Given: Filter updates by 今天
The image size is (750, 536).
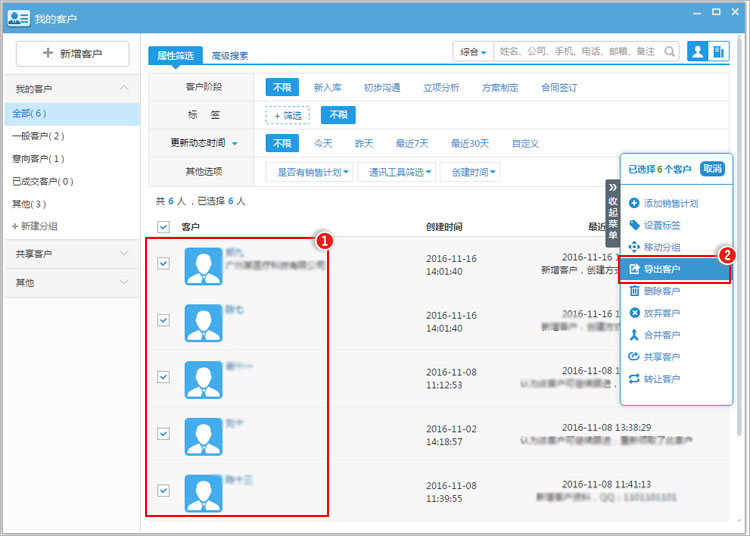Looking at the screenshot, I should click(x=323, y=143).
